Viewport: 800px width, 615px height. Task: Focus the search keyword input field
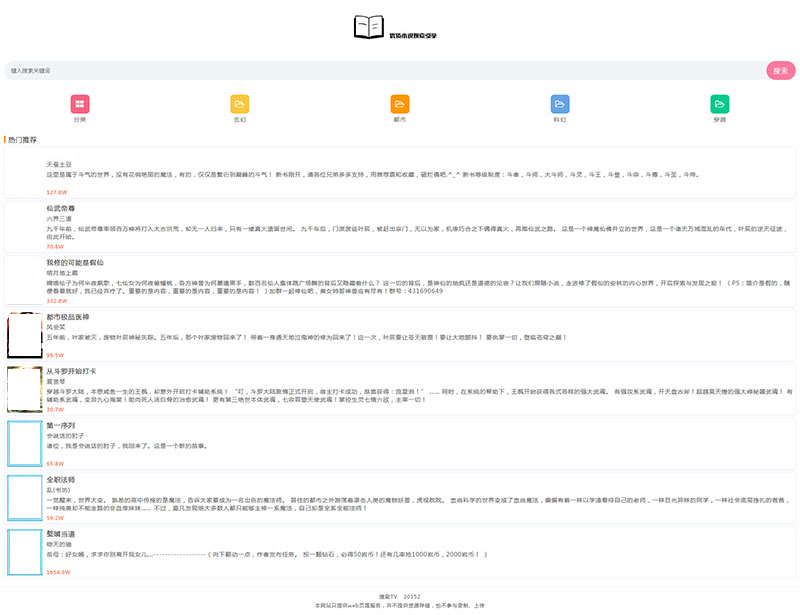(380, 71)
